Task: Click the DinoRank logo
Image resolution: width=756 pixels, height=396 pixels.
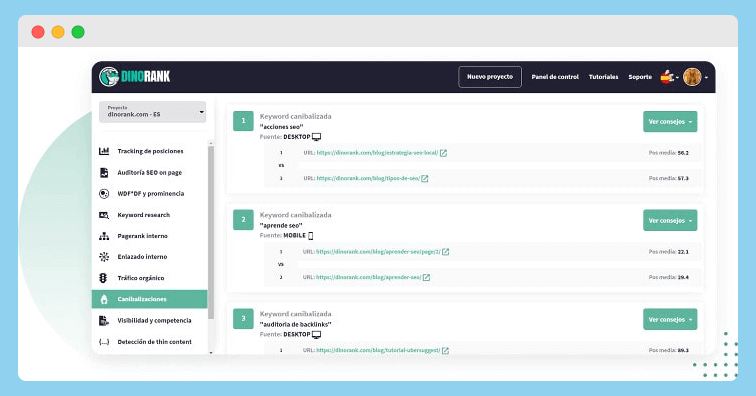Action: pyautogui.click(x=135, y=77)
